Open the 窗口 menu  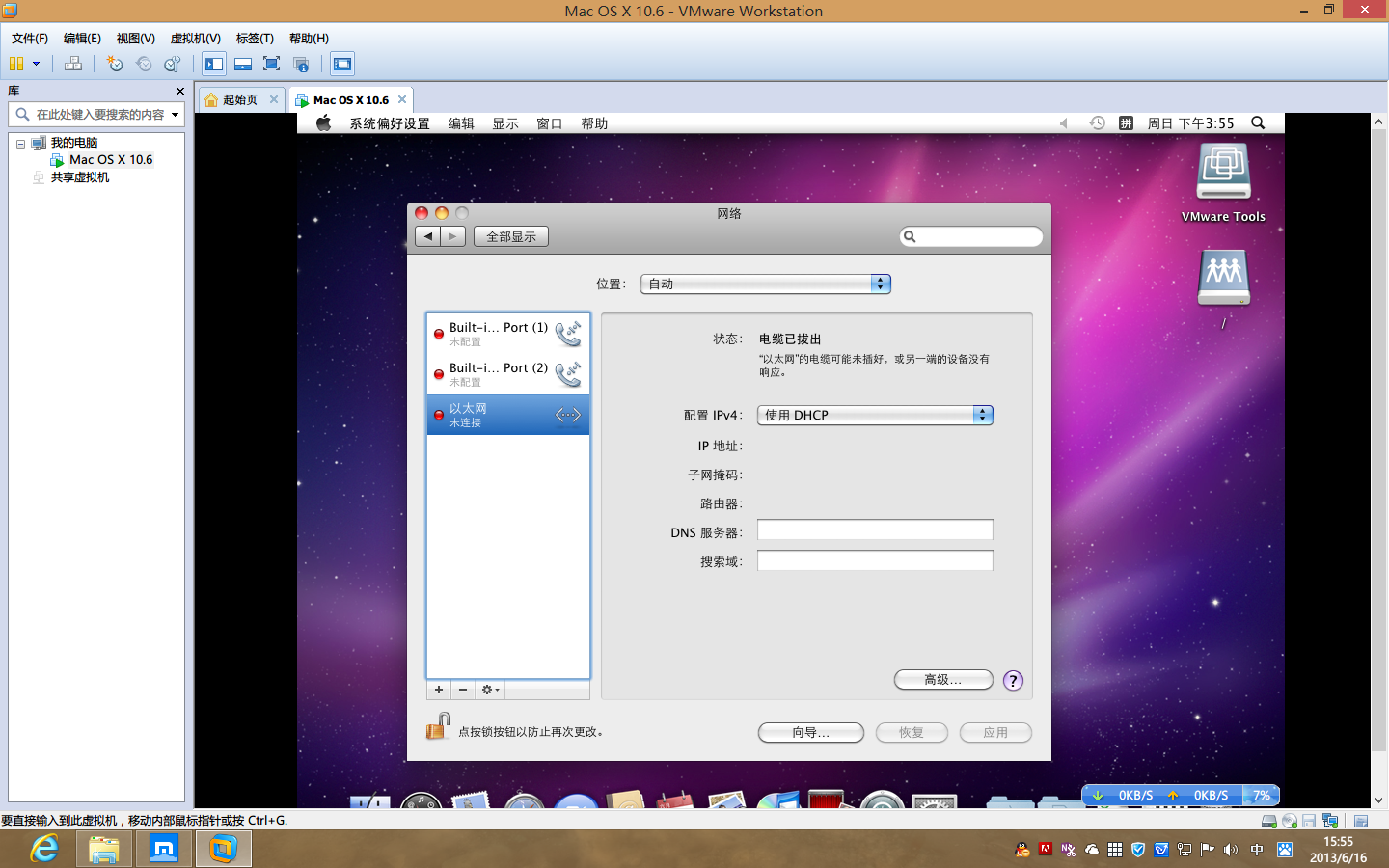[550, 123]
